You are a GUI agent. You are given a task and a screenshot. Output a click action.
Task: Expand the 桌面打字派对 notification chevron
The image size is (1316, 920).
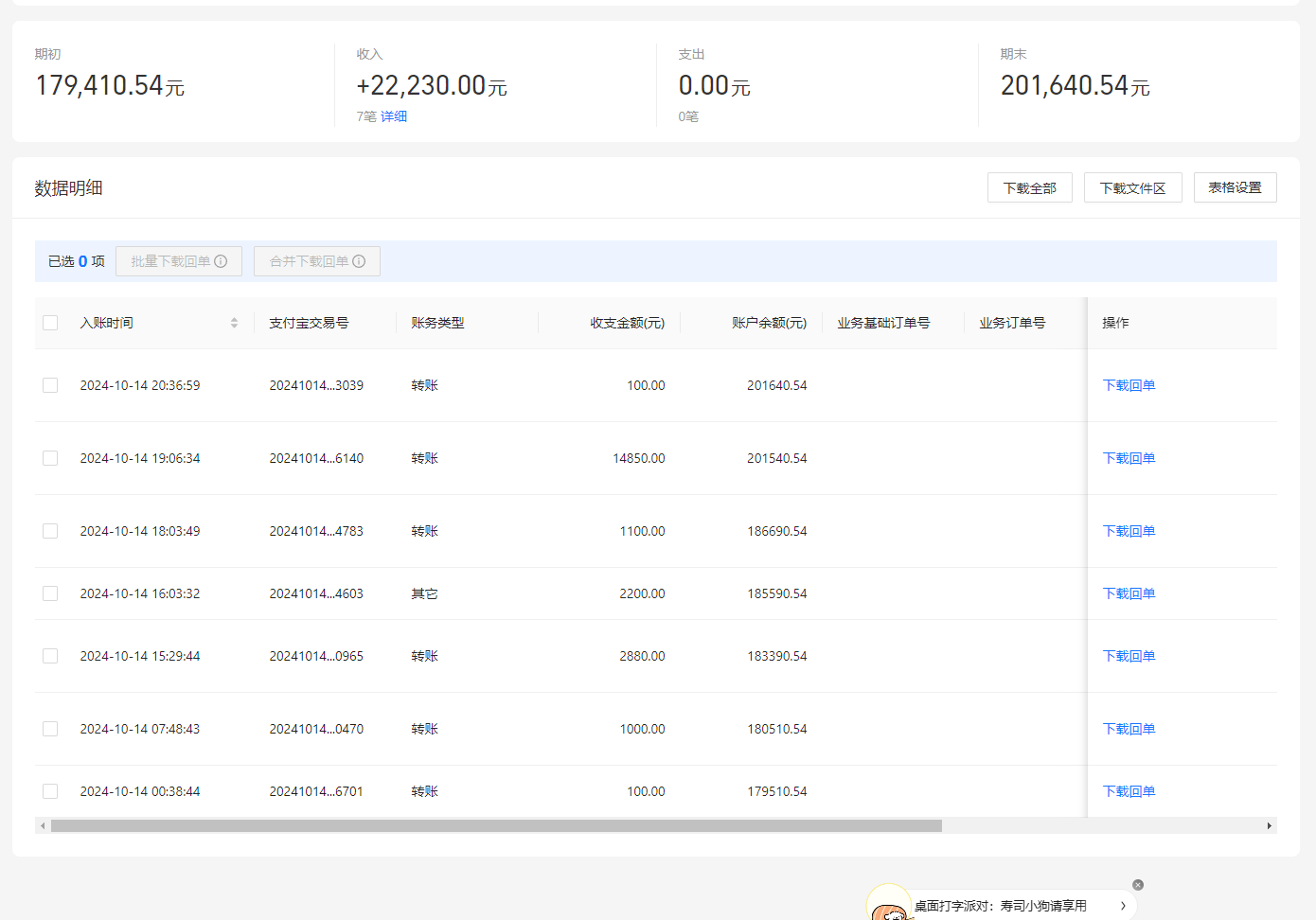click(x=1123, y=906)
